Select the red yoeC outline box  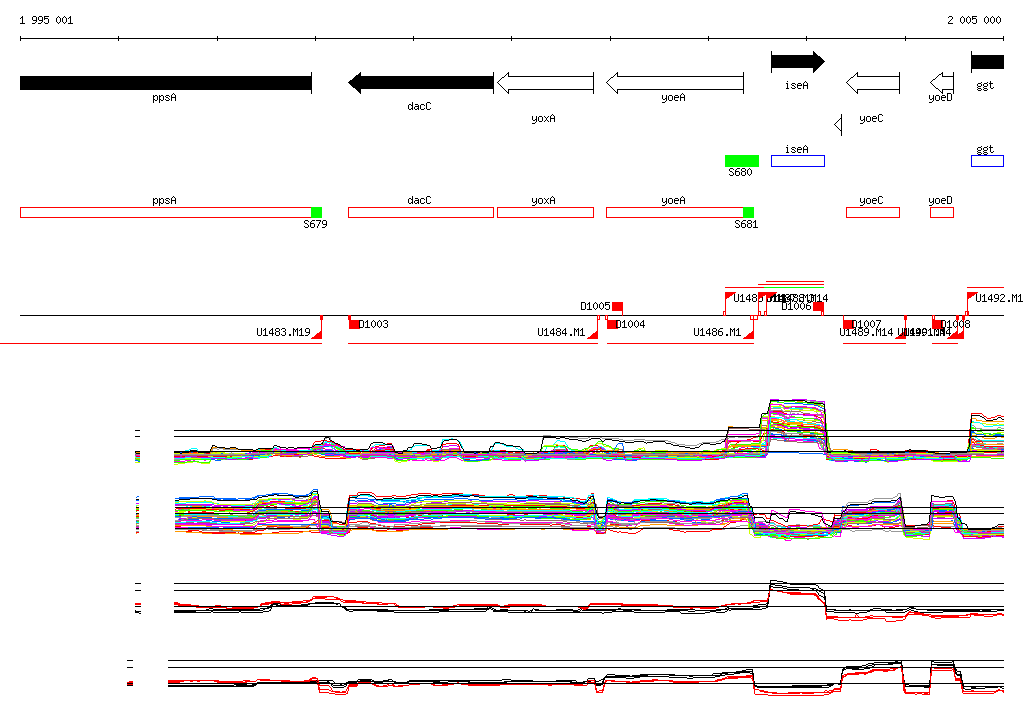(873, 212)
